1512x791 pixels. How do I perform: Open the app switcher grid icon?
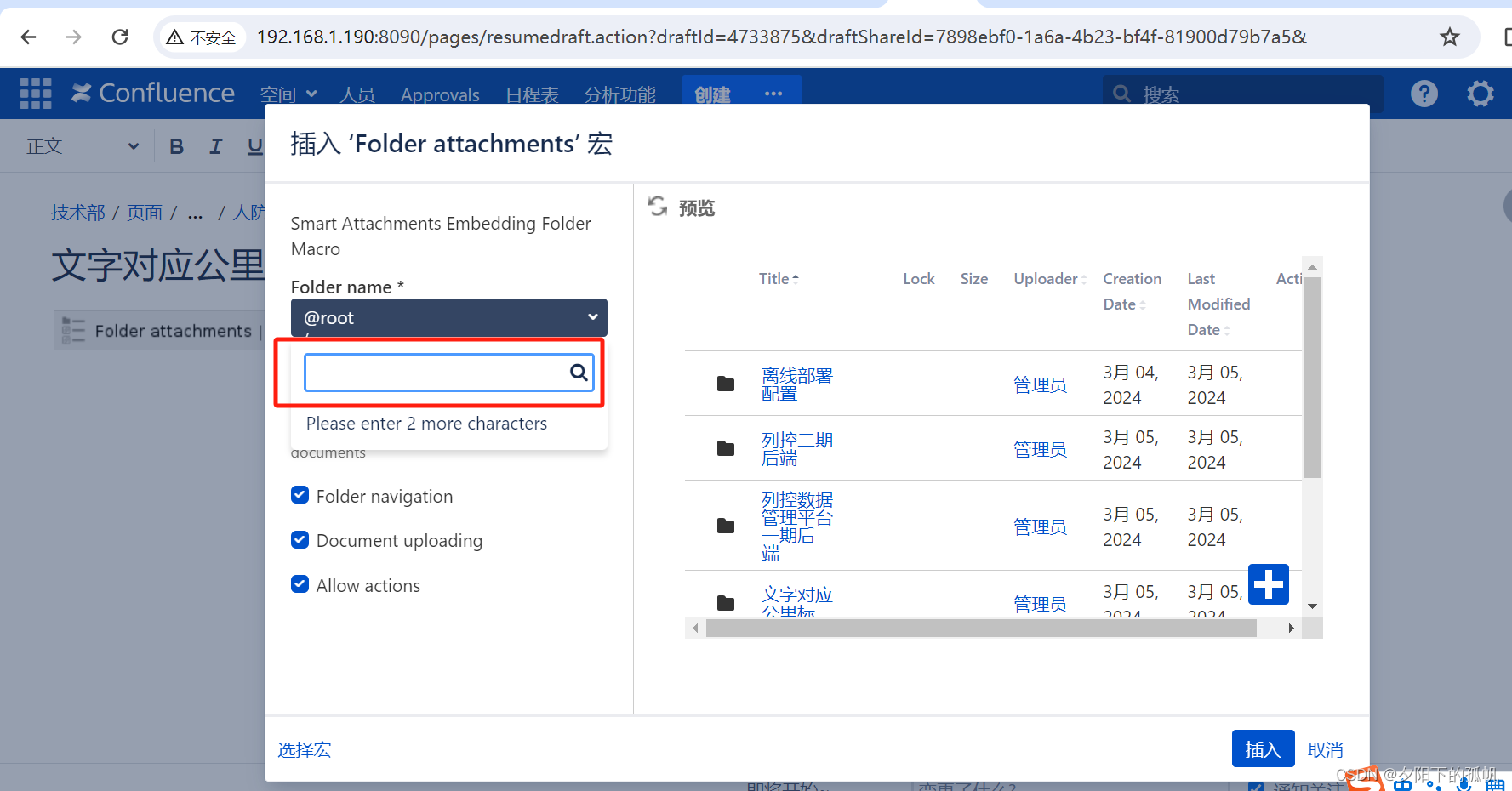36,94
